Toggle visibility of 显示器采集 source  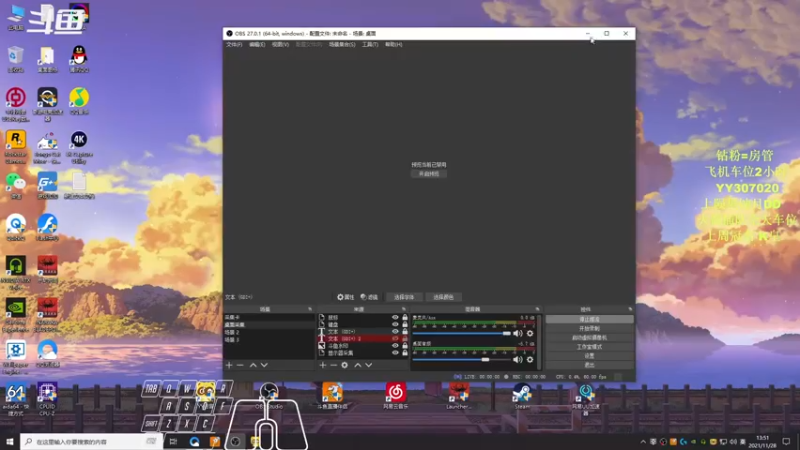pyautogui.click(x=395, y=353)
